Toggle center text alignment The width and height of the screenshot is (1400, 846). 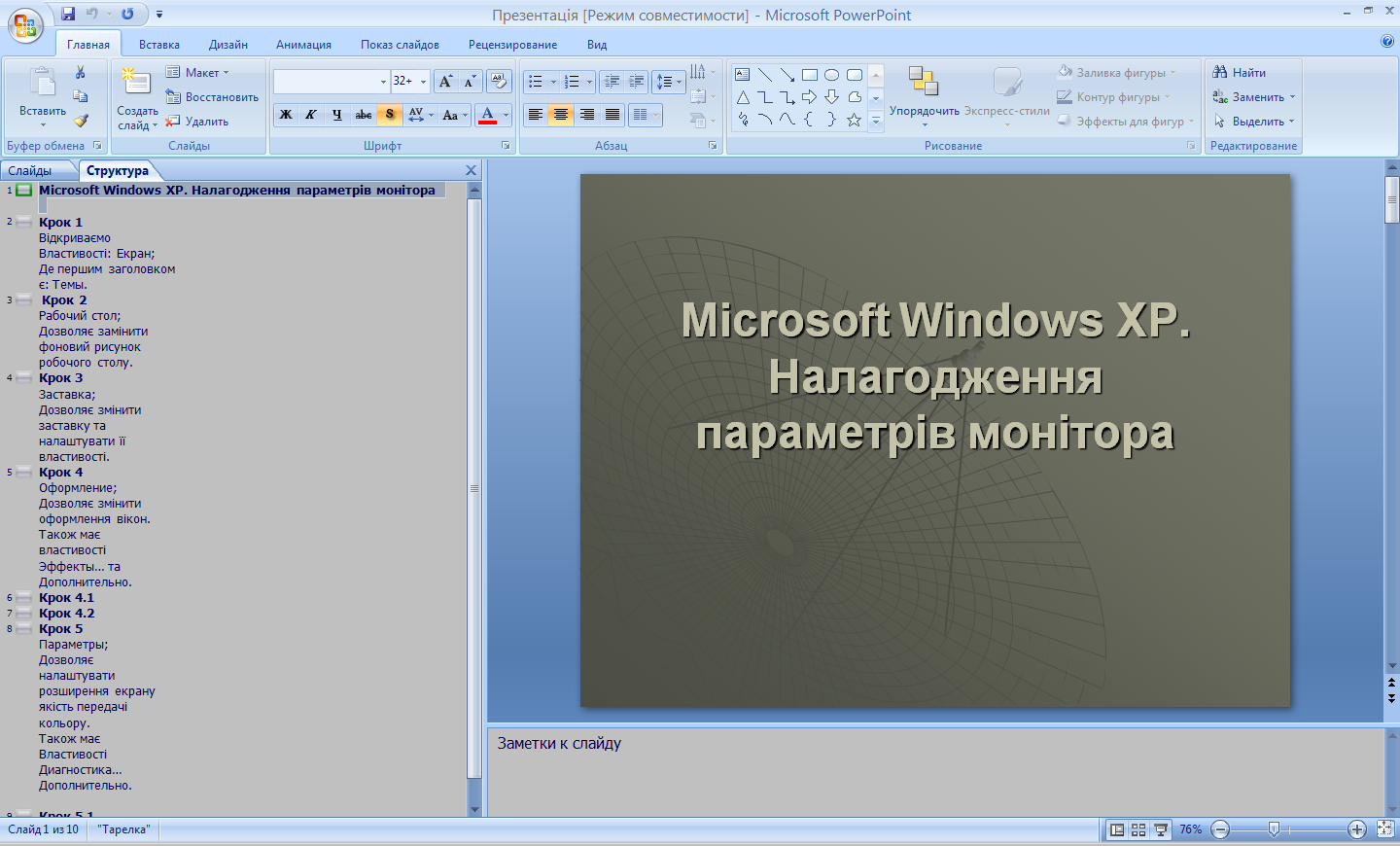[561, 115]
